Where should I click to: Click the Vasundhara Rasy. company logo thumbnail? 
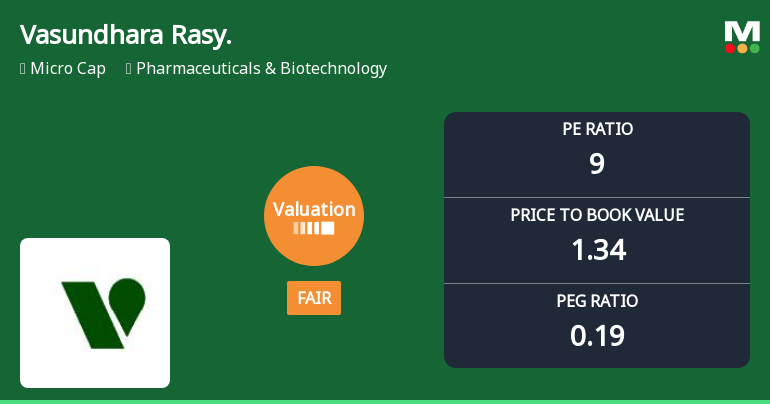(x=95, y=313)
